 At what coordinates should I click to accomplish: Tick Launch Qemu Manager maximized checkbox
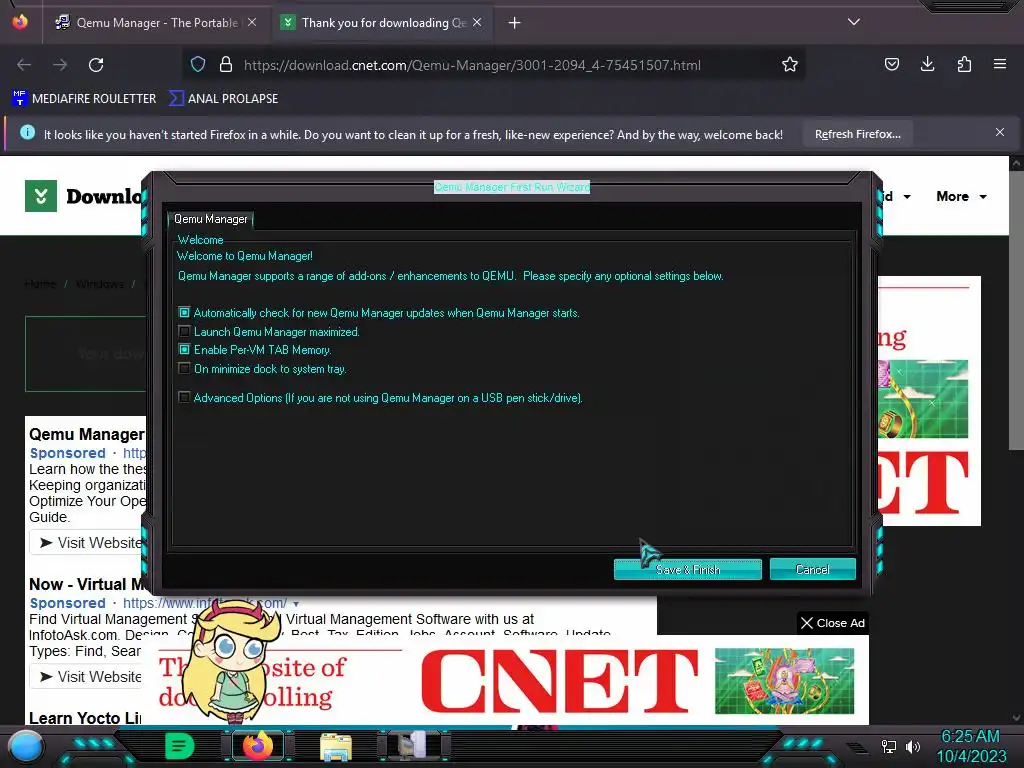point(184,332)
